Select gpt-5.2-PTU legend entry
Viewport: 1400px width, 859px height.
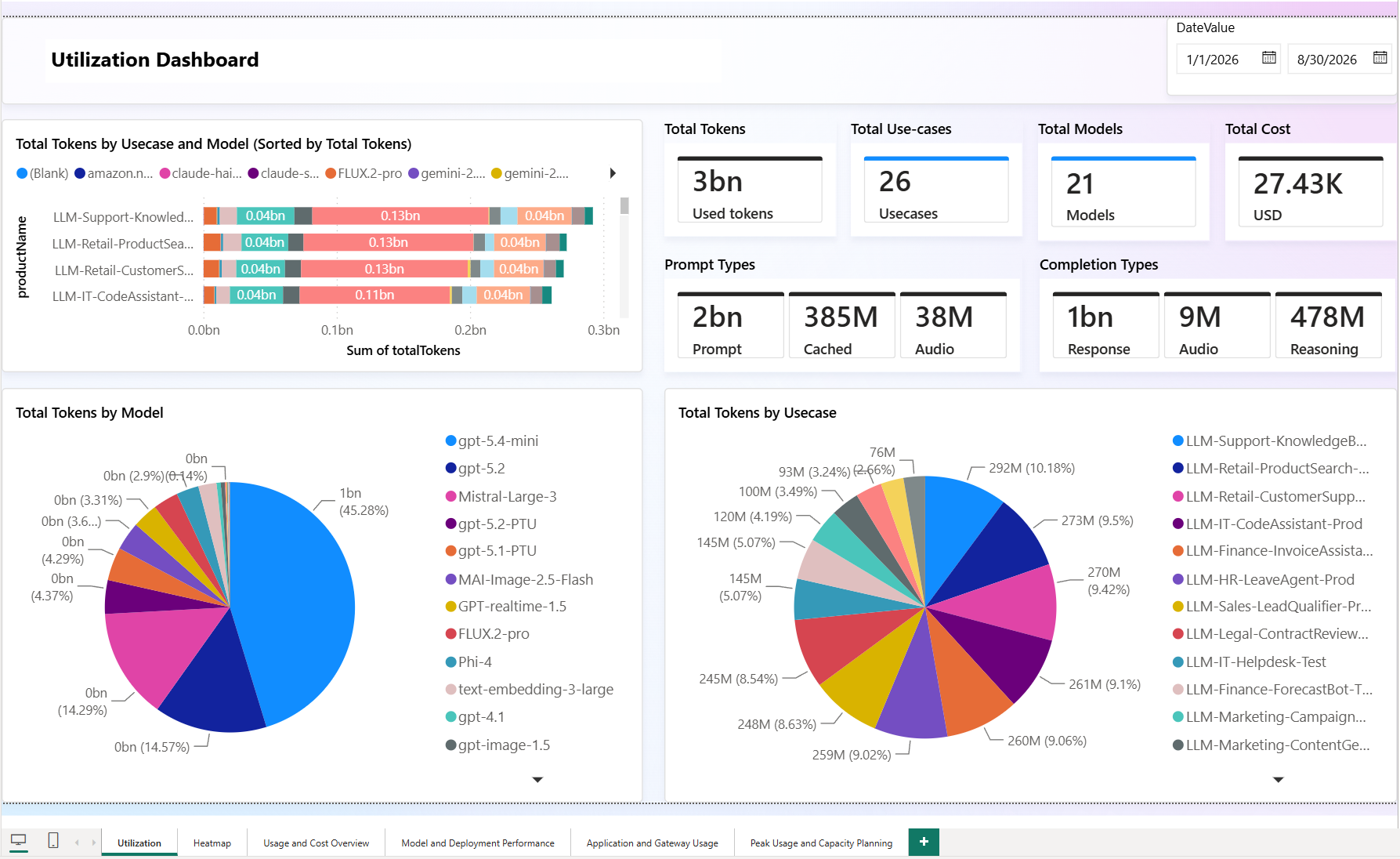pos(491,524)
